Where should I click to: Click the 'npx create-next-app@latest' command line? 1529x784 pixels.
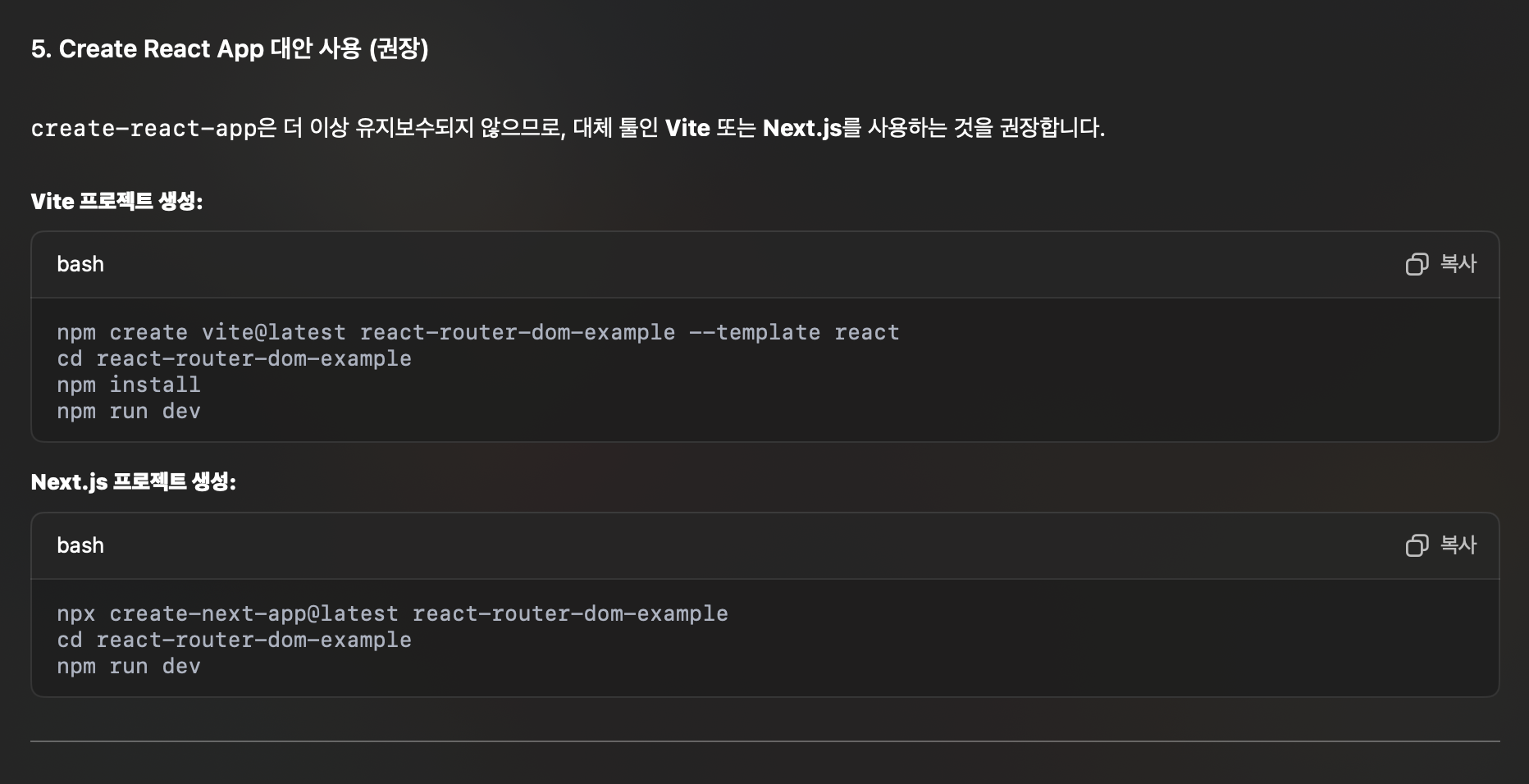392,613
